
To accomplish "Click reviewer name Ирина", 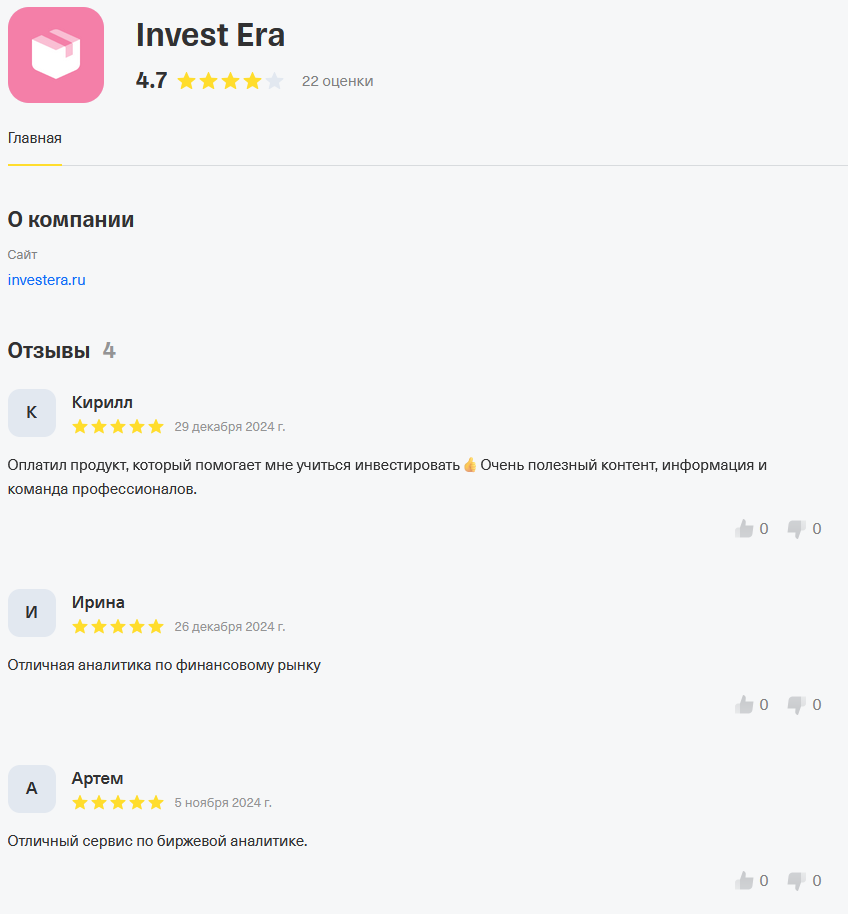I will point(98,602).
